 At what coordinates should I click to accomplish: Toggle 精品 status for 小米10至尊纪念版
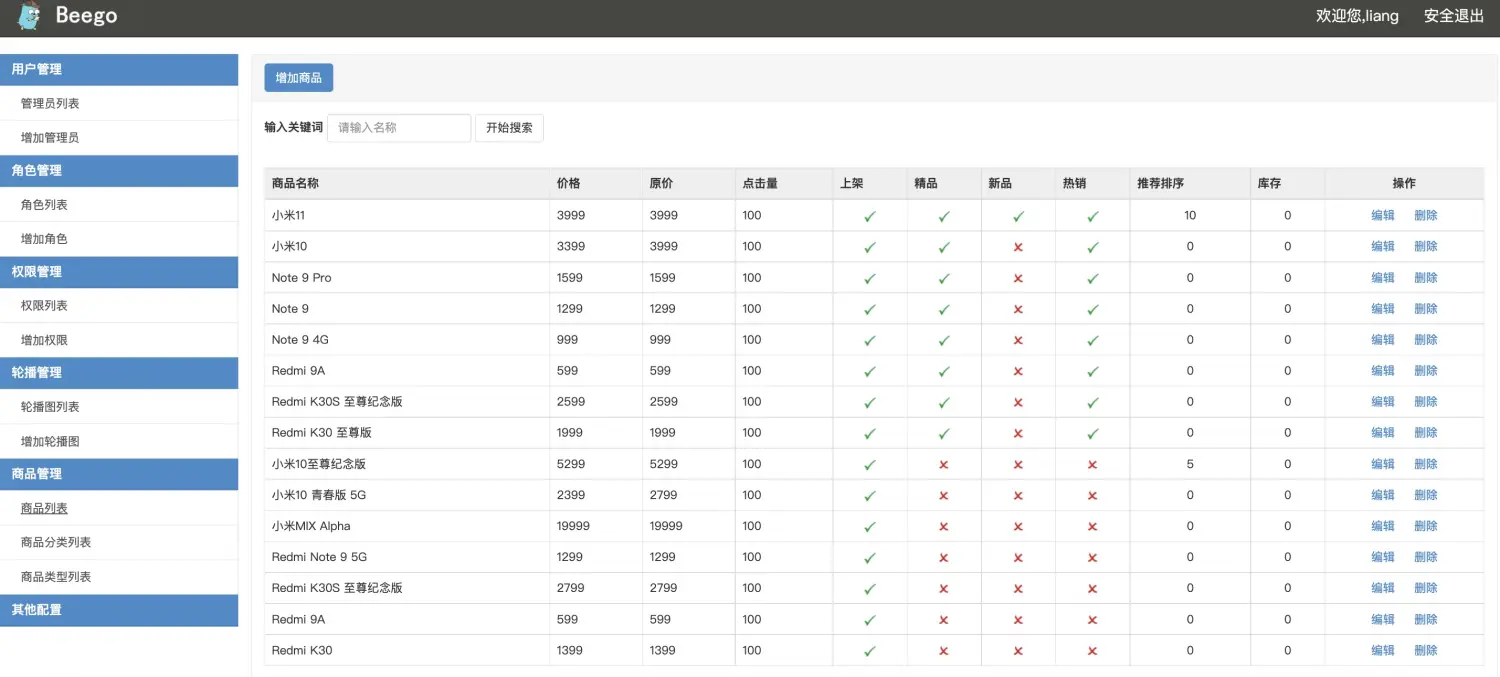click(x=944, y=464)
